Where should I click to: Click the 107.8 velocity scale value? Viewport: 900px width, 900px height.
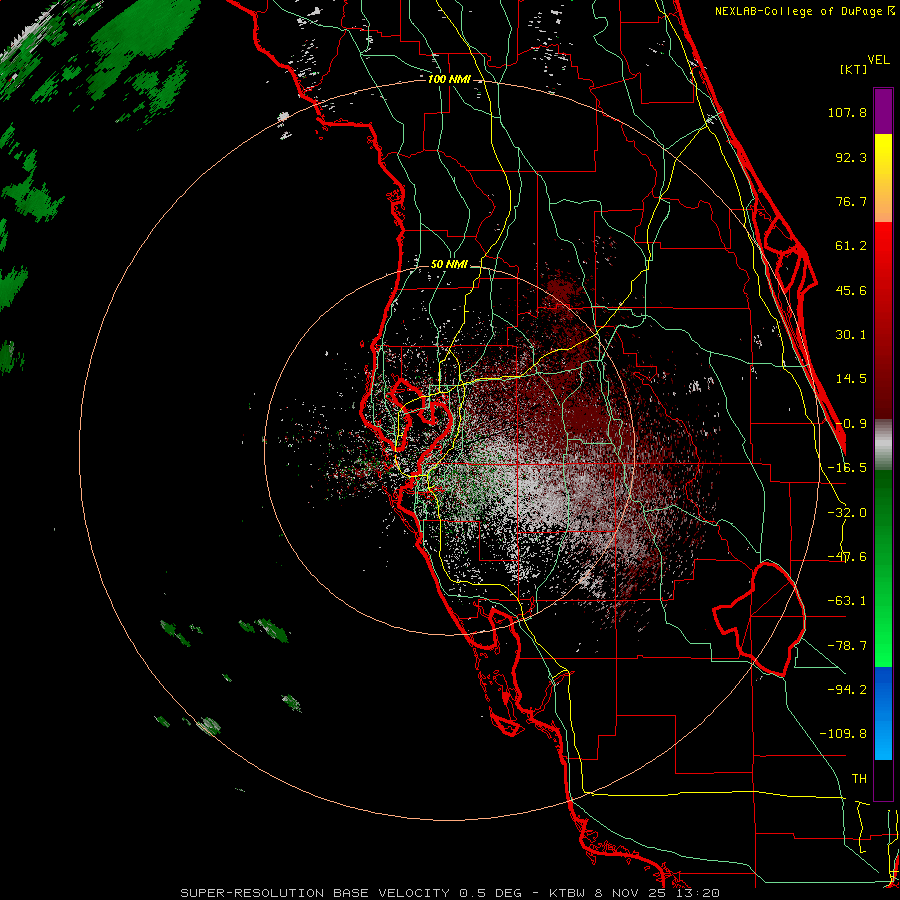[847, 112]
